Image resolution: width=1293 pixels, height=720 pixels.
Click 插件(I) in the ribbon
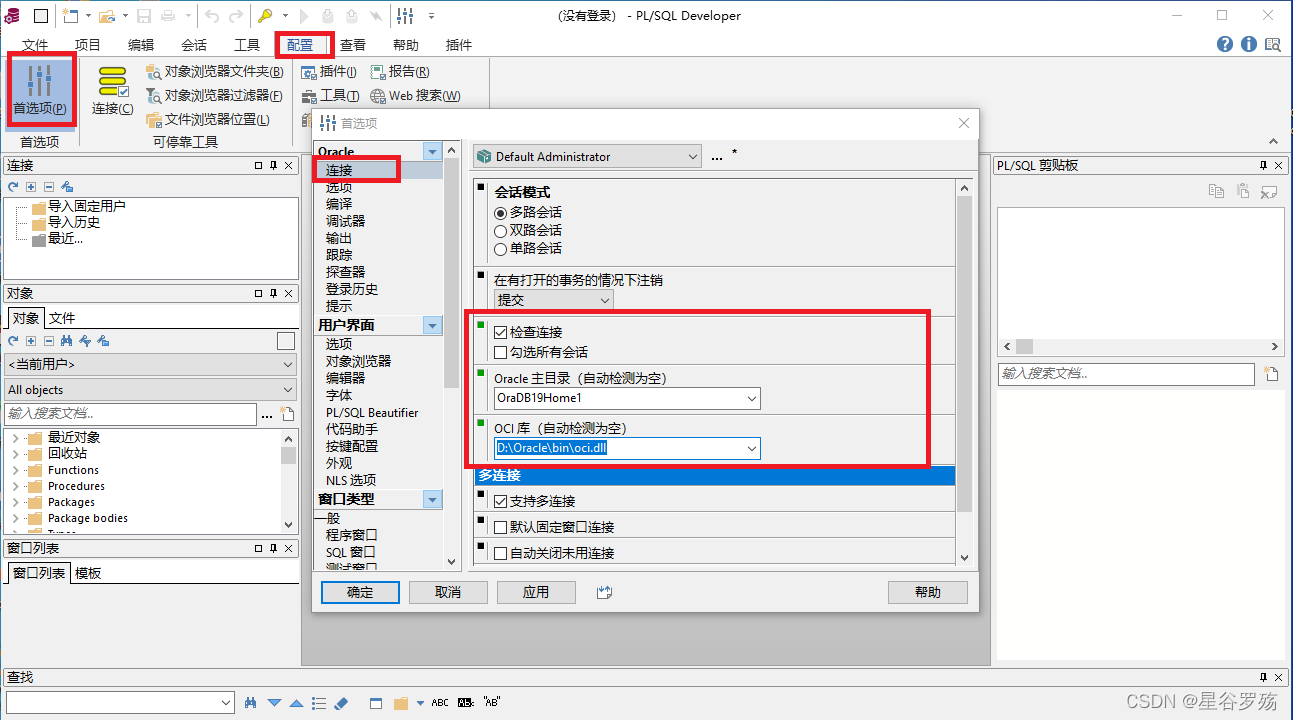(329, 72)
